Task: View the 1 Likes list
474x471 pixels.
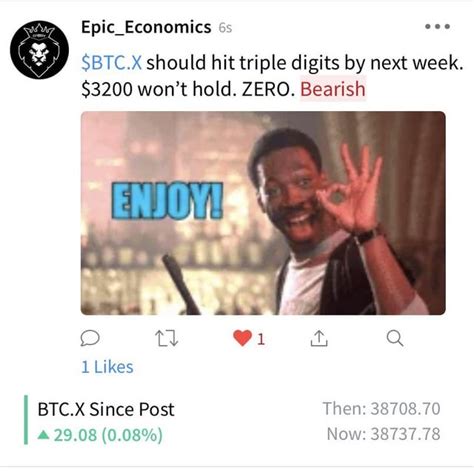Action: [x=107, y=367]
